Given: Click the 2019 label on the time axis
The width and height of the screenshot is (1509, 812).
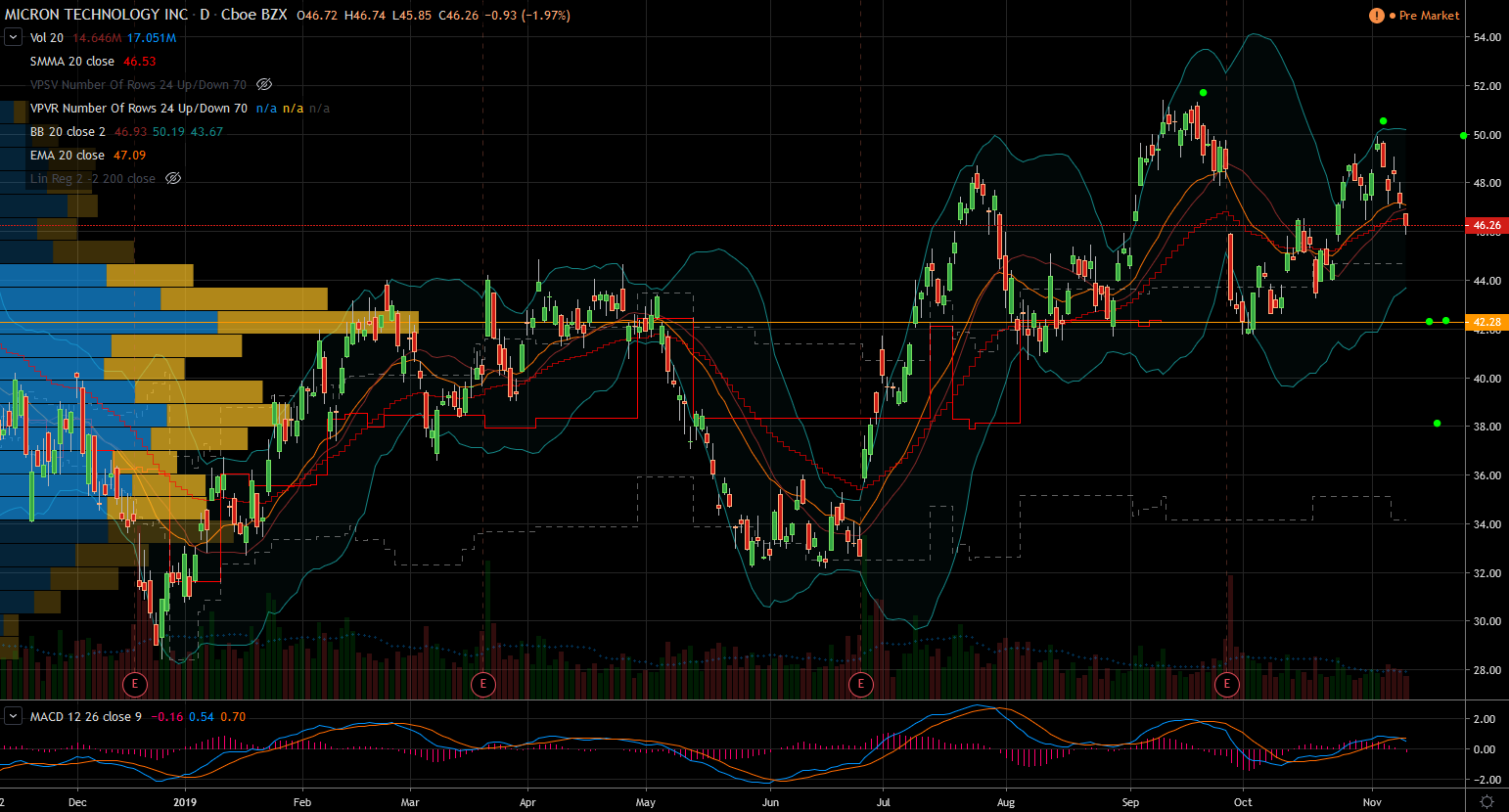Looking at the screenshot, I should click(185, 802).
